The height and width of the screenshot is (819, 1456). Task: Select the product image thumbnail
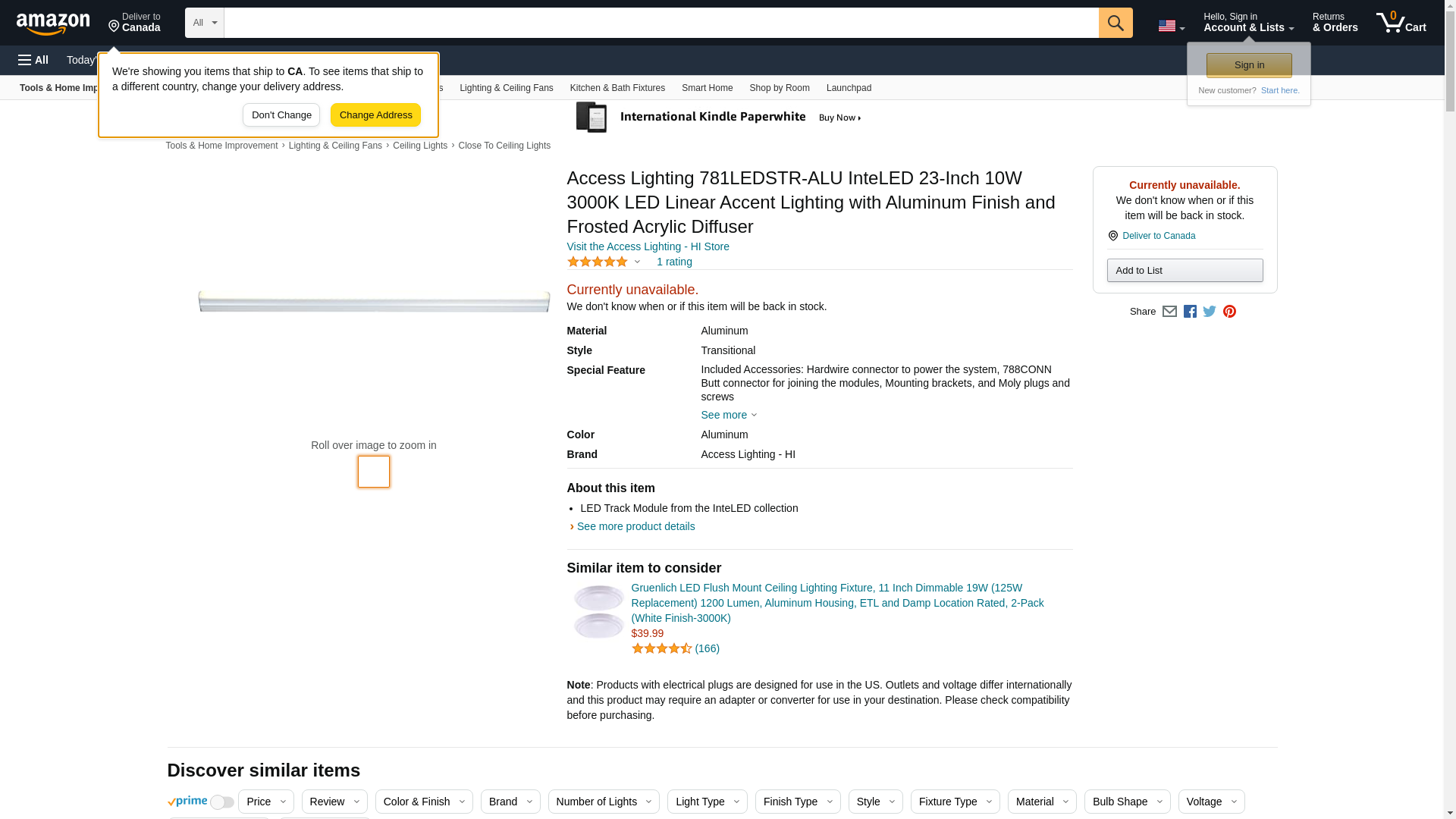(x=373, y=472)
